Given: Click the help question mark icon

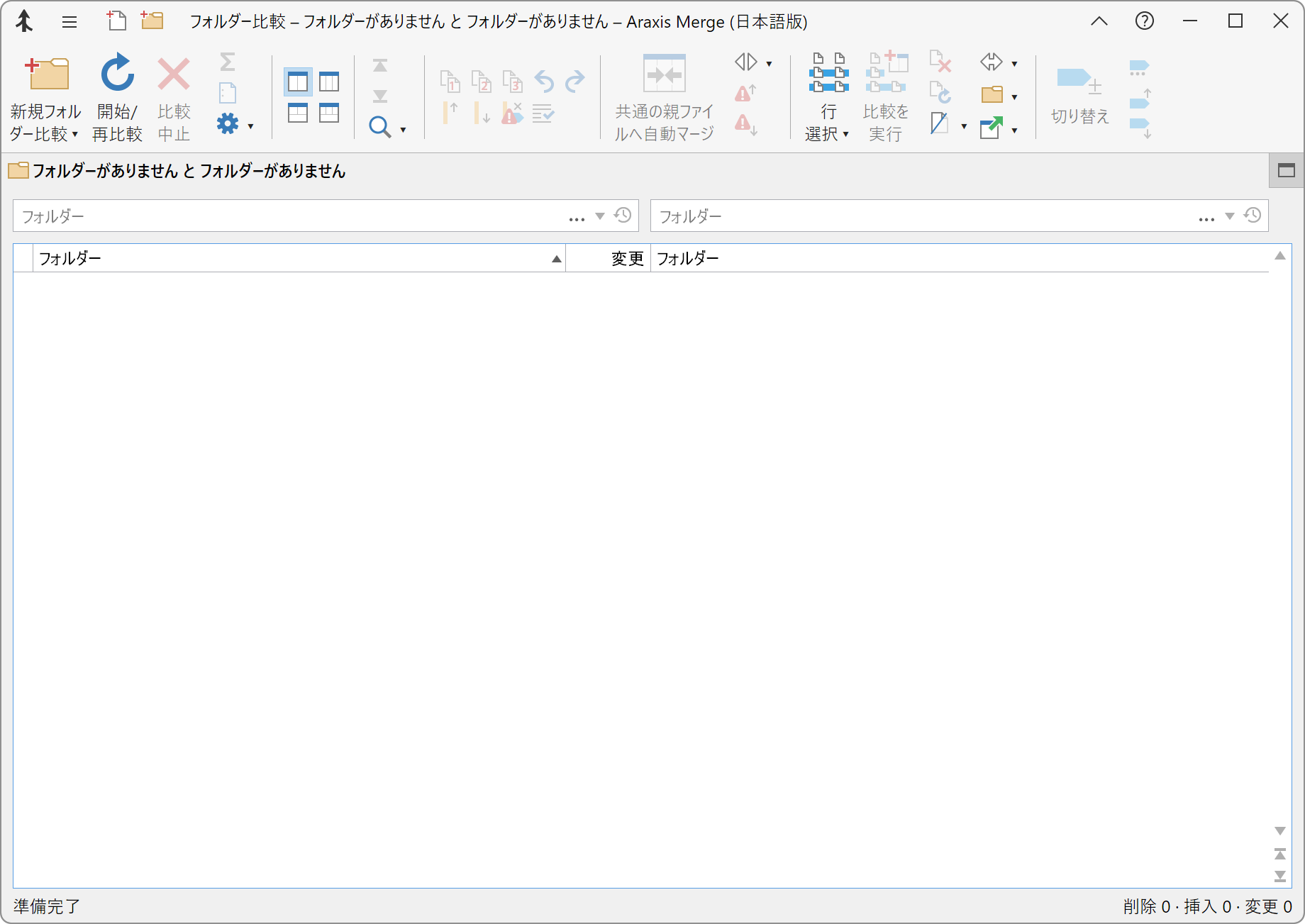Looking at the screenshot, I should 1144,21.
